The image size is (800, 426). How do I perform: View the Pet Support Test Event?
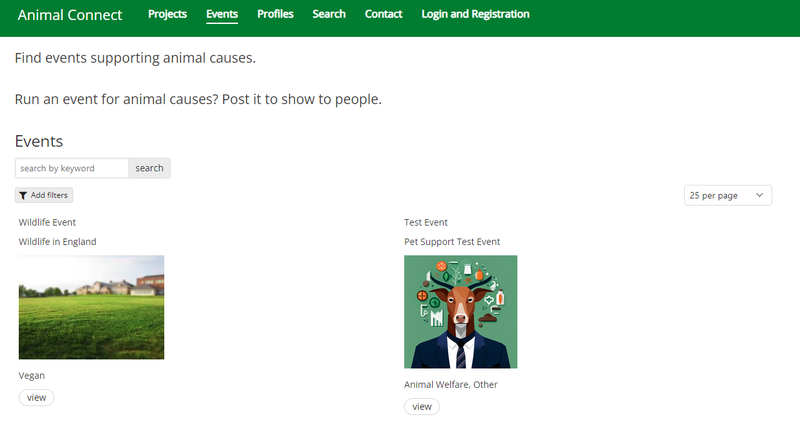[422, 406]
